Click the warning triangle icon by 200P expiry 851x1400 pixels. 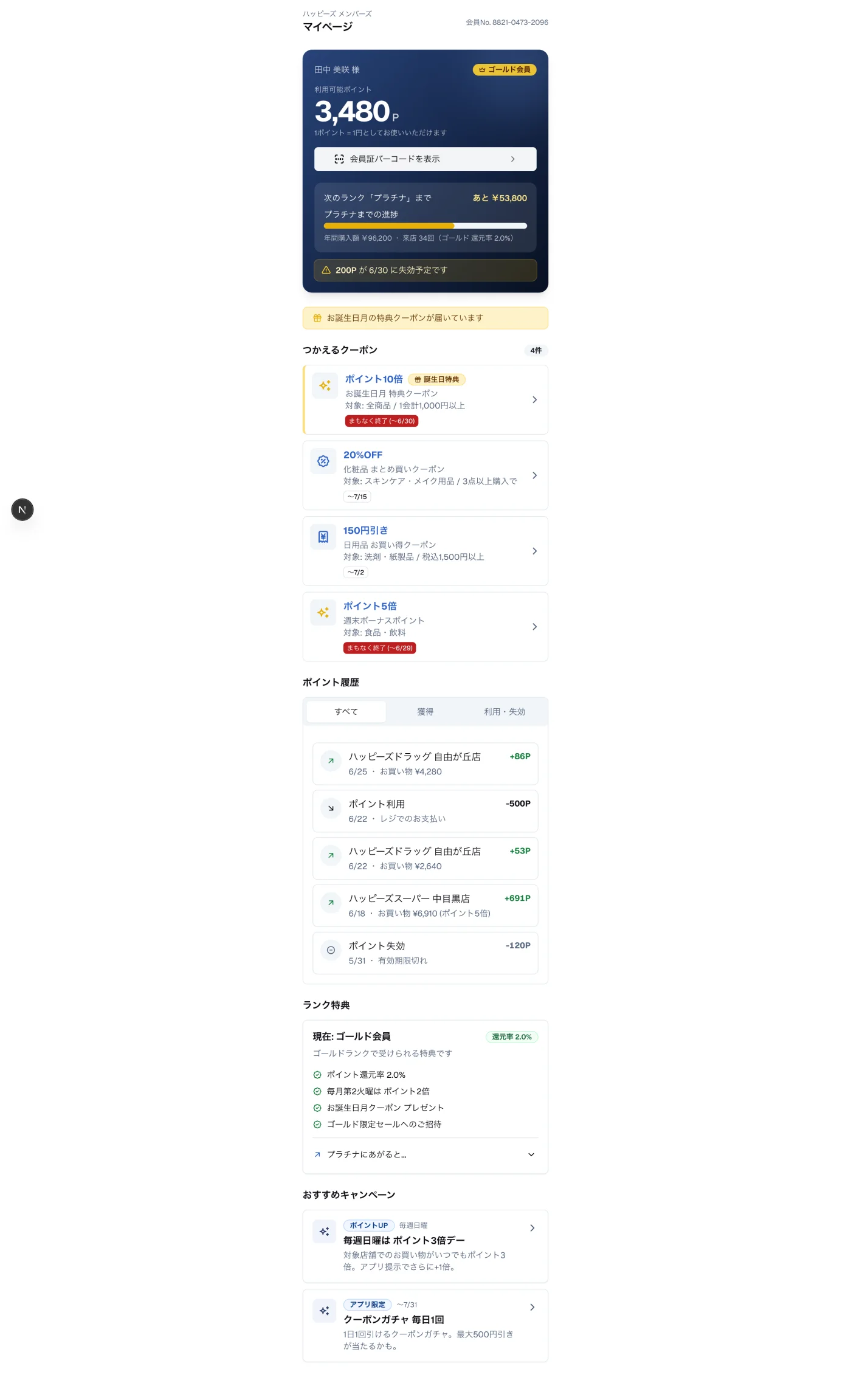coord(326,271)
